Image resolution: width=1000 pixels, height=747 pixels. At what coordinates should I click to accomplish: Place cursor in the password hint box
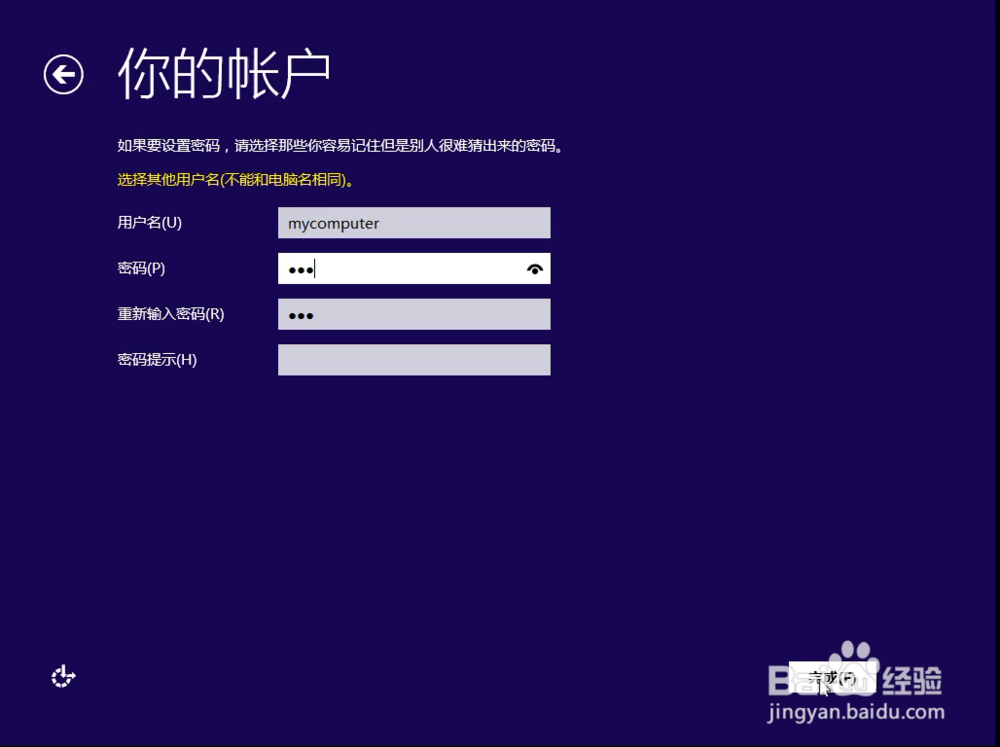pyautogui.click(x=414, y=359)
